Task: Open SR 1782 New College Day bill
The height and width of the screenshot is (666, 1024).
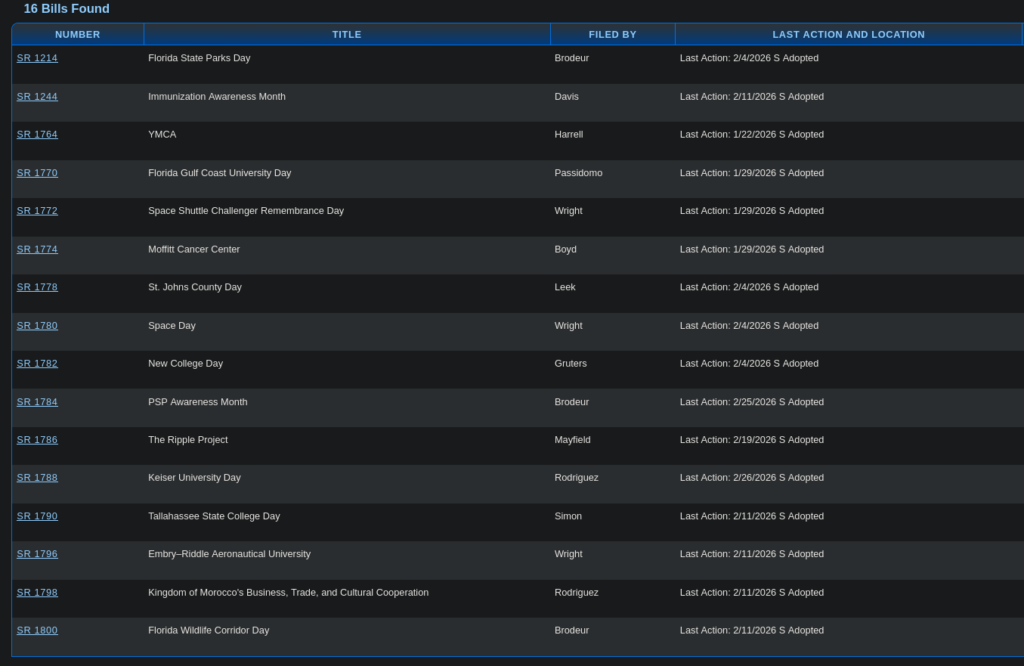Action: coord(37,363)
